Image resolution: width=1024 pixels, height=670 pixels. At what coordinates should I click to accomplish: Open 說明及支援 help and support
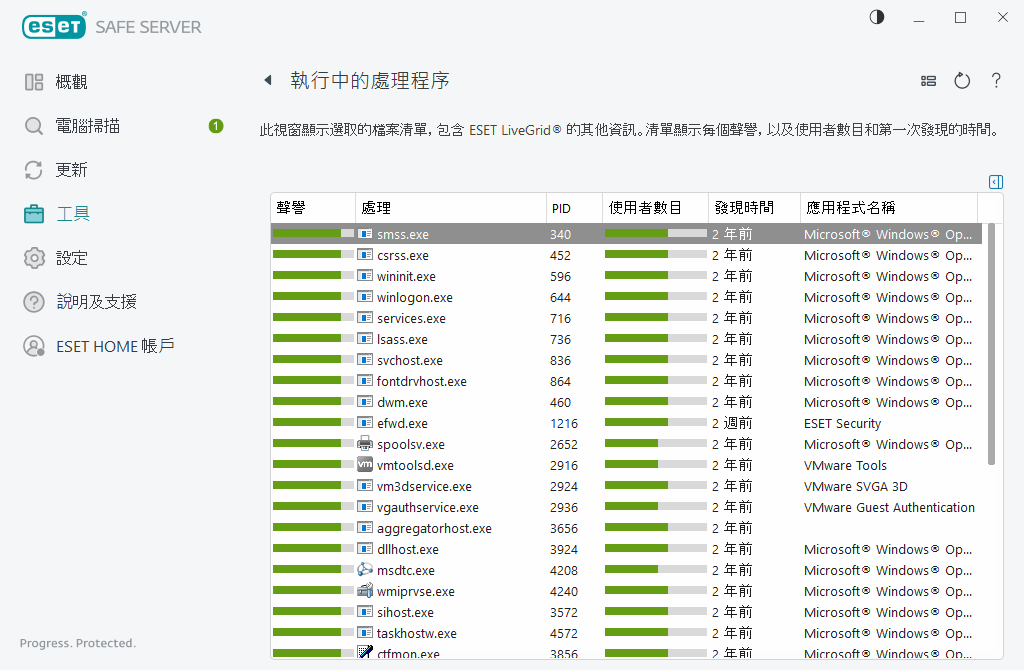[x=96, y=302]
